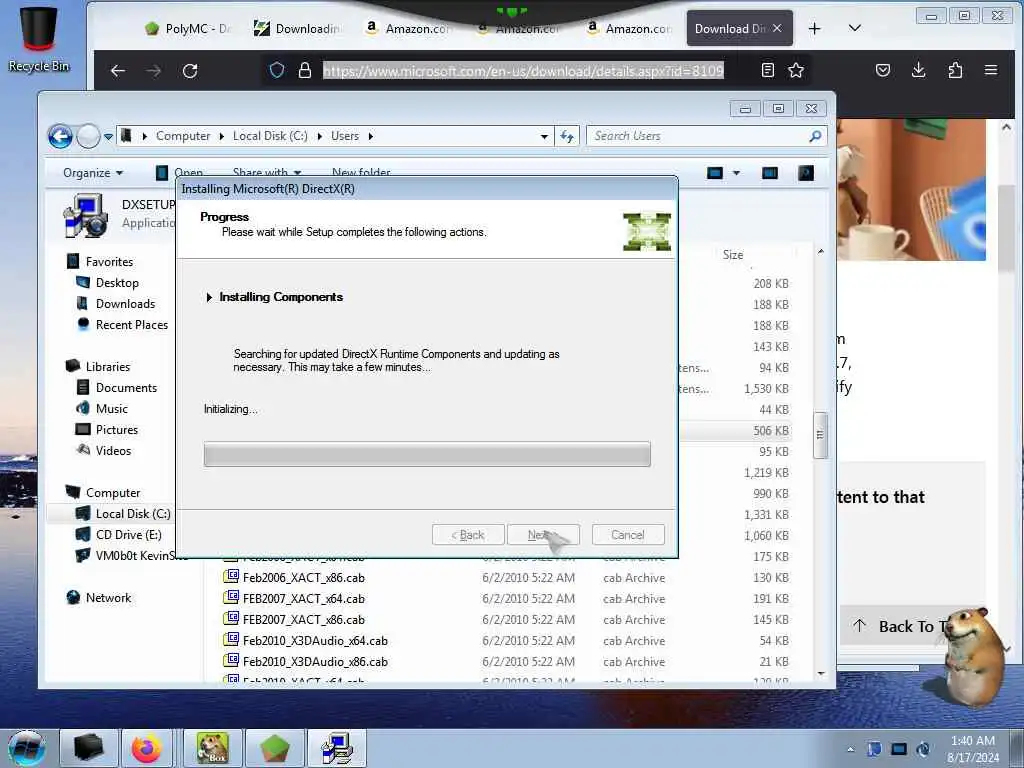Open a new Firefox tab
This screenshot has width=1024, height=768.
[814, 28]
